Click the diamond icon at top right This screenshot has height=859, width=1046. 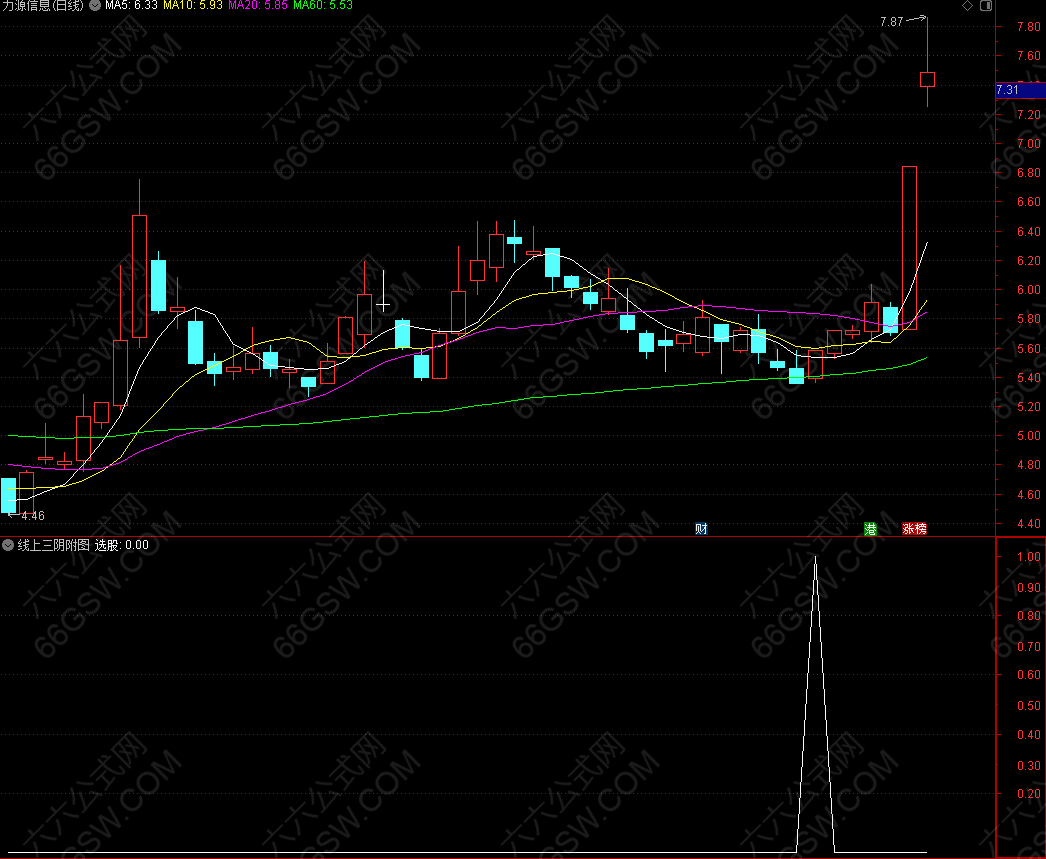(967, 5)
